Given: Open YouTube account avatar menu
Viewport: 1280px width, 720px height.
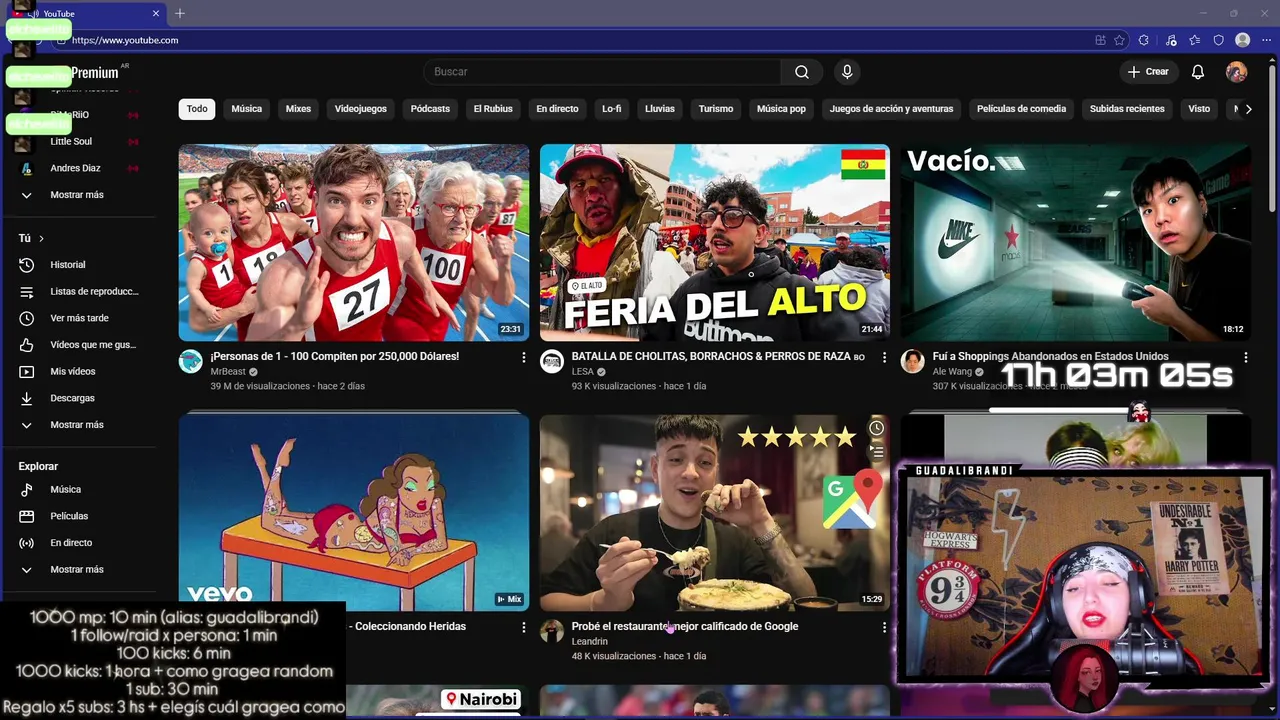Looking at the screenshot, I should tap(1237, 72).
